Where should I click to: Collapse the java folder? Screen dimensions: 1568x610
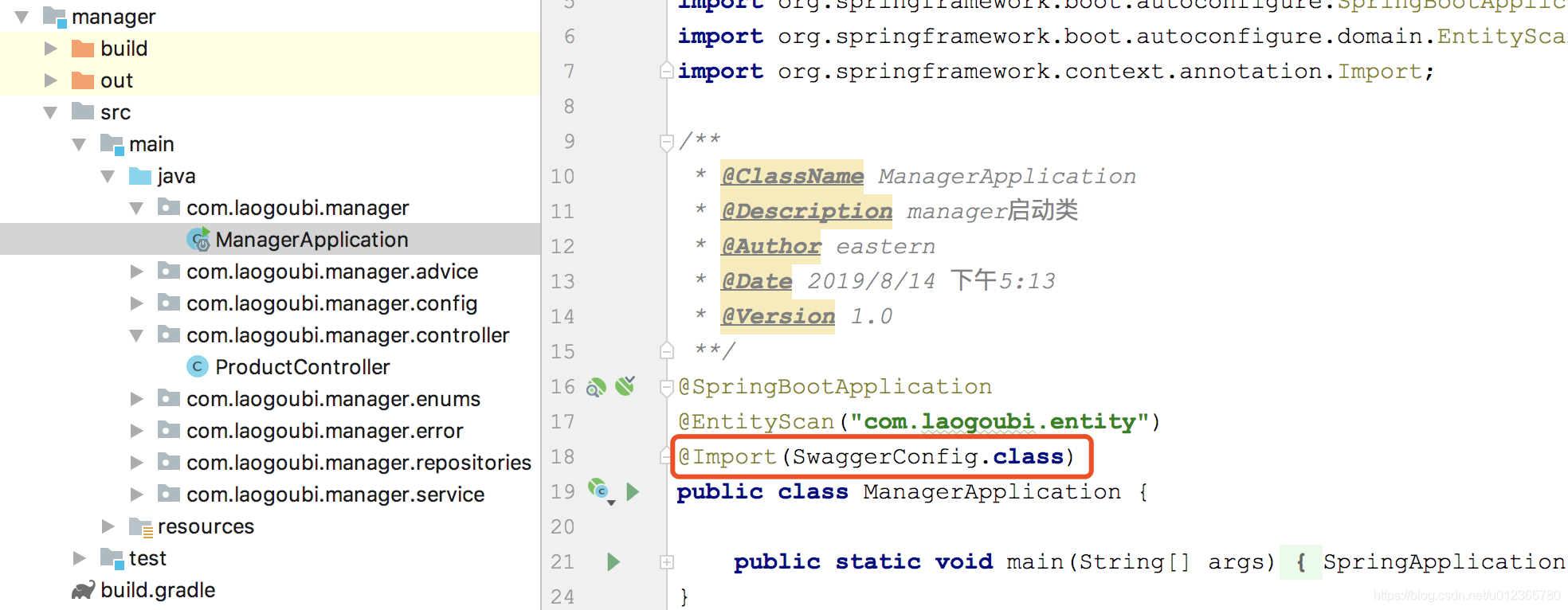tap(108, 176)
